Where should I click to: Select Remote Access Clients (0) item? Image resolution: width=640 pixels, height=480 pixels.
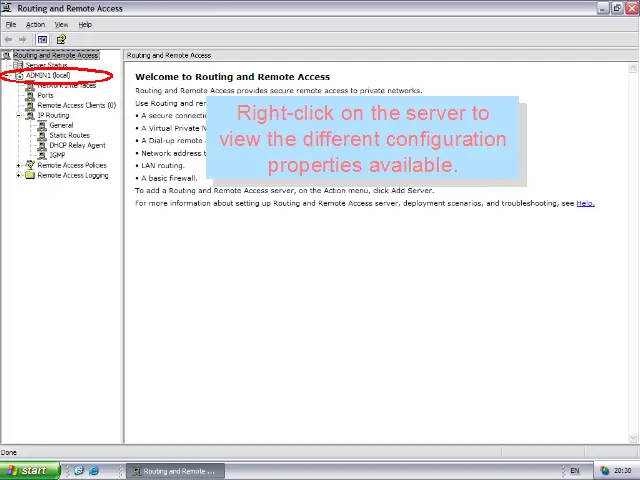(77, 105)
